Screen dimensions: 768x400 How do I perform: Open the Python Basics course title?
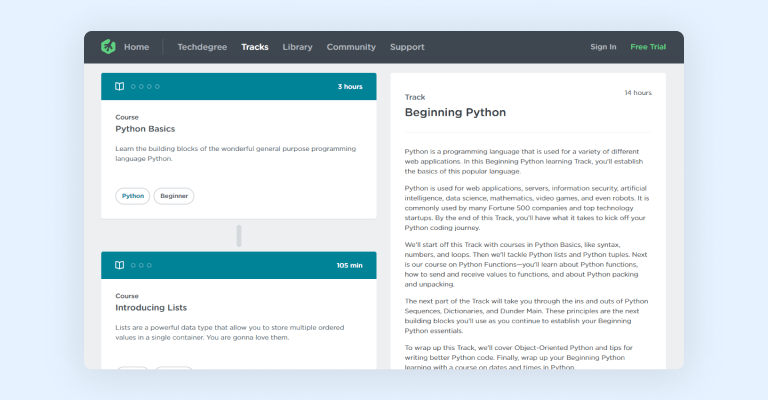[x=145, y=129]
